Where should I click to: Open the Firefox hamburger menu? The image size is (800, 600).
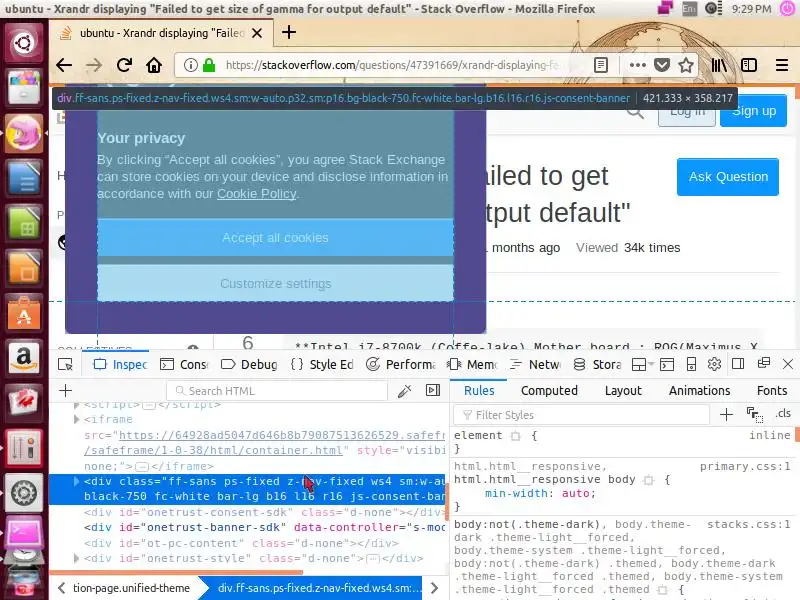[x=782, y=65]
